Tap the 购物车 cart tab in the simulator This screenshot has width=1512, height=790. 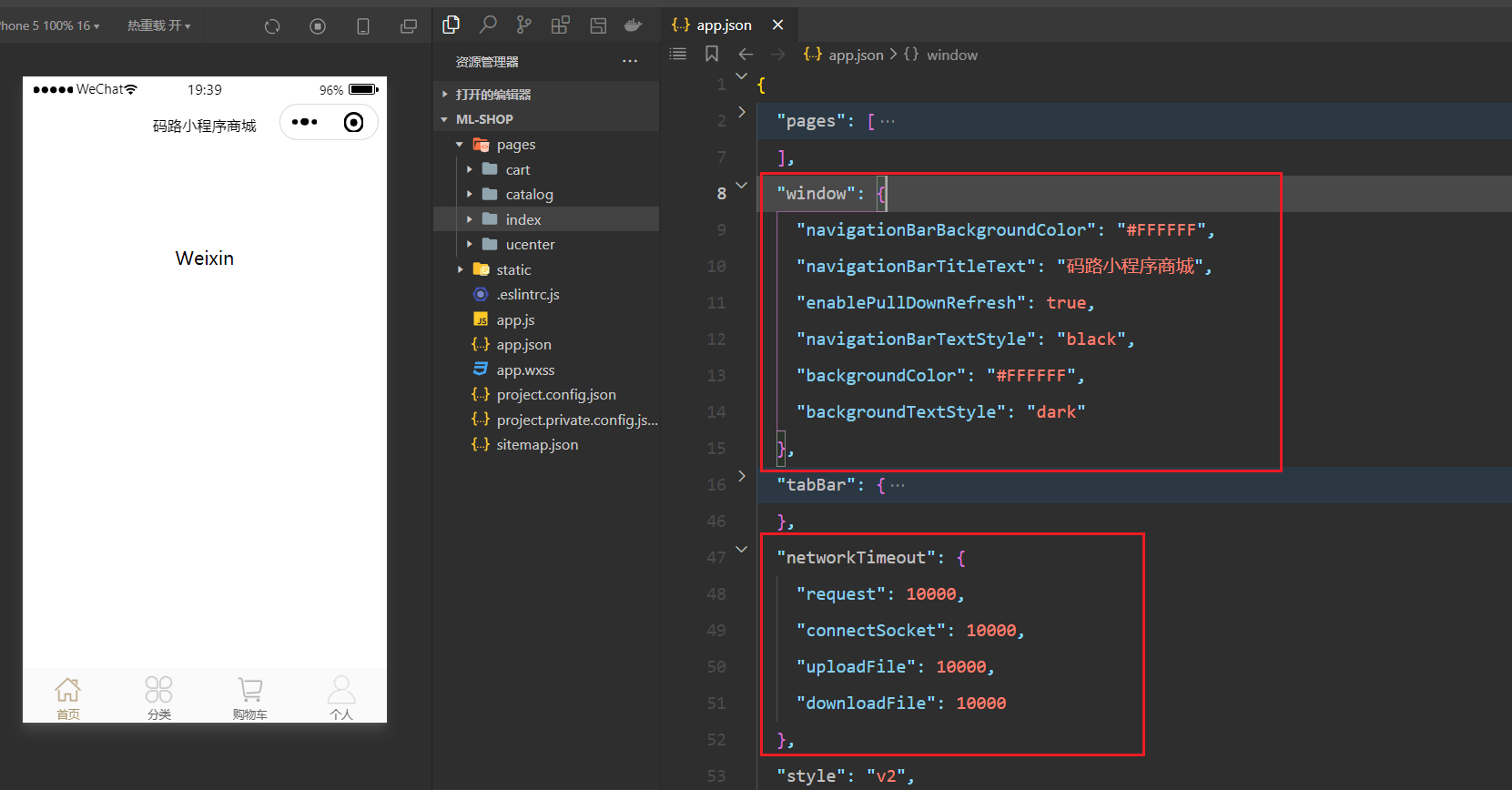250,698
